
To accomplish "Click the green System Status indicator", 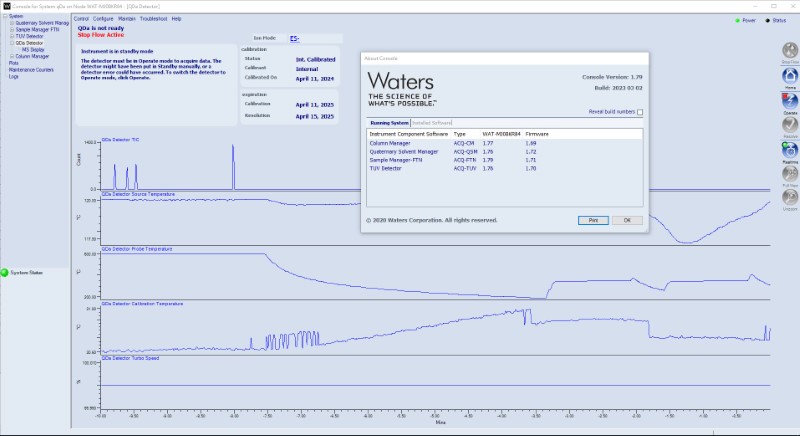I will pos(5,272).
